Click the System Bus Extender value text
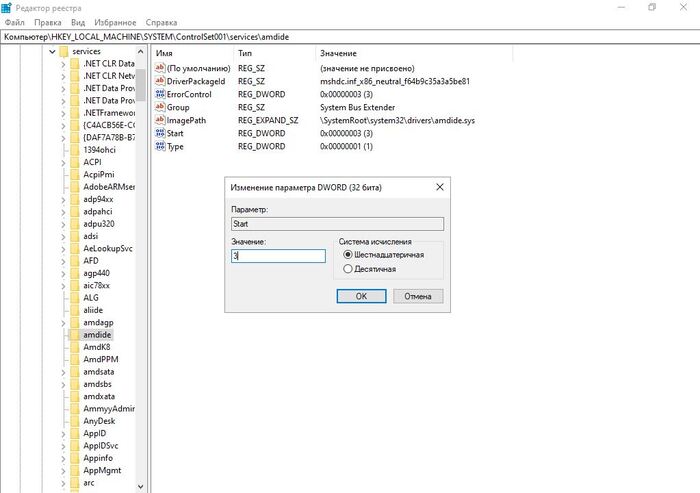Image resolution: width=700 pixels, height=493 pixels. (x=358, y=107)
